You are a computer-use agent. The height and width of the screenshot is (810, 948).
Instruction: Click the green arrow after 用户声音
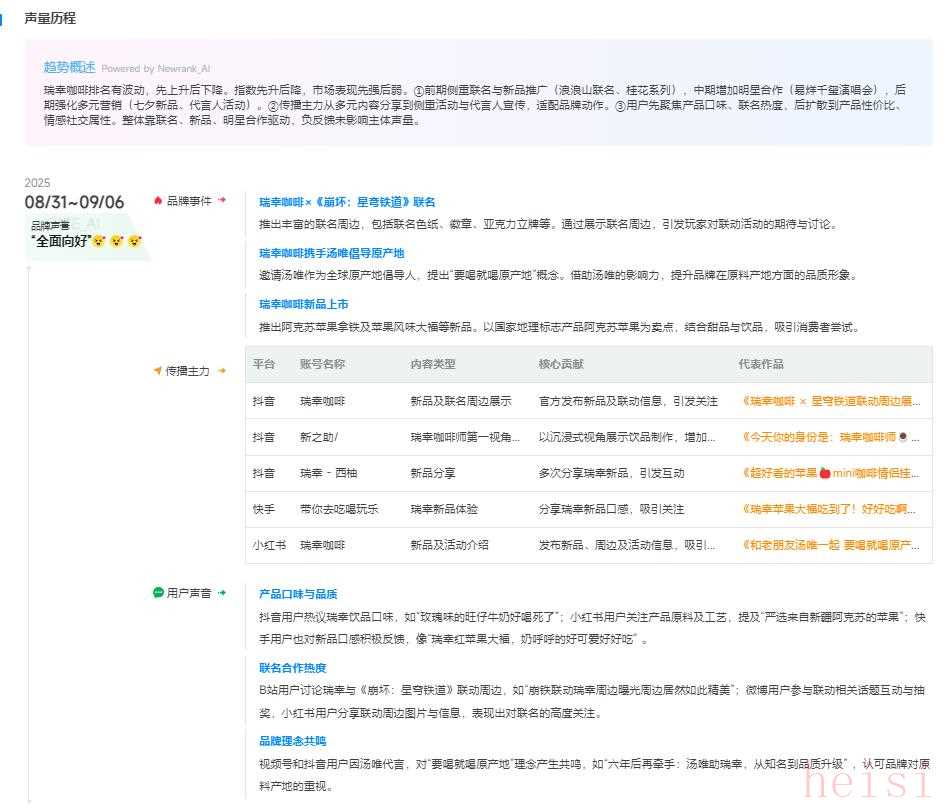(222, 593)
